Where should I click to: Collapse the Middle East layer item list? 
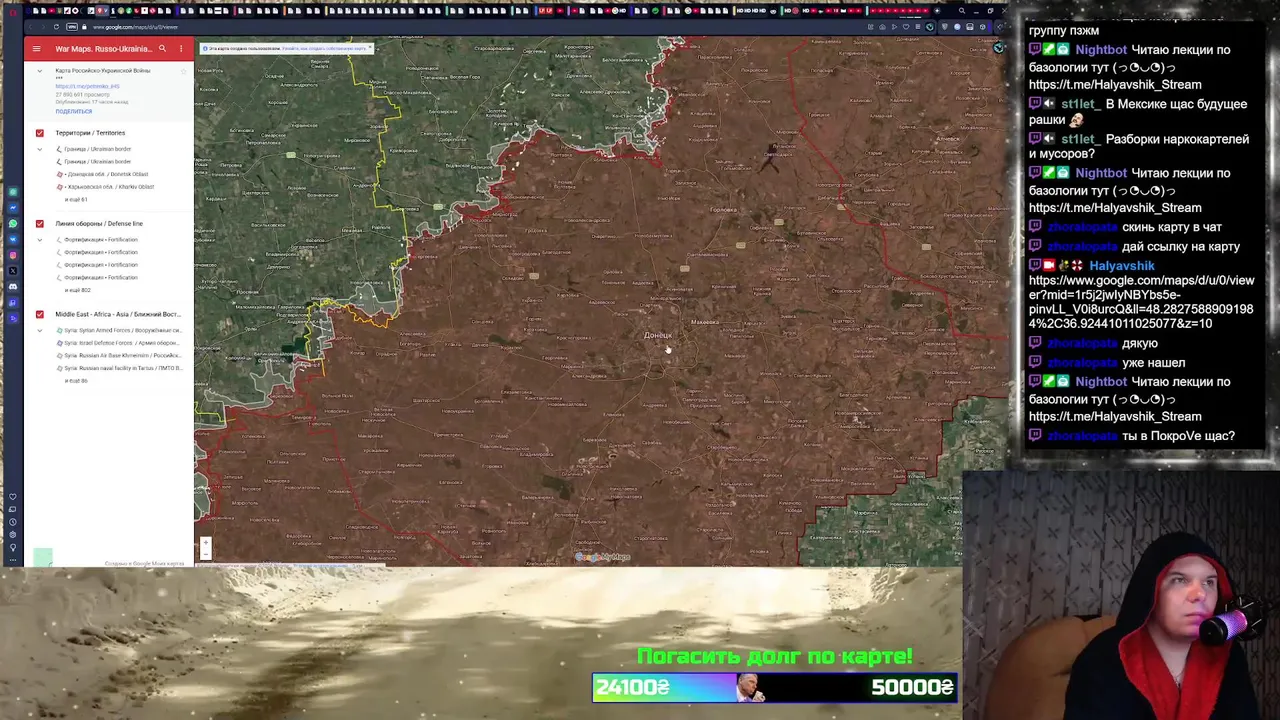40,330
